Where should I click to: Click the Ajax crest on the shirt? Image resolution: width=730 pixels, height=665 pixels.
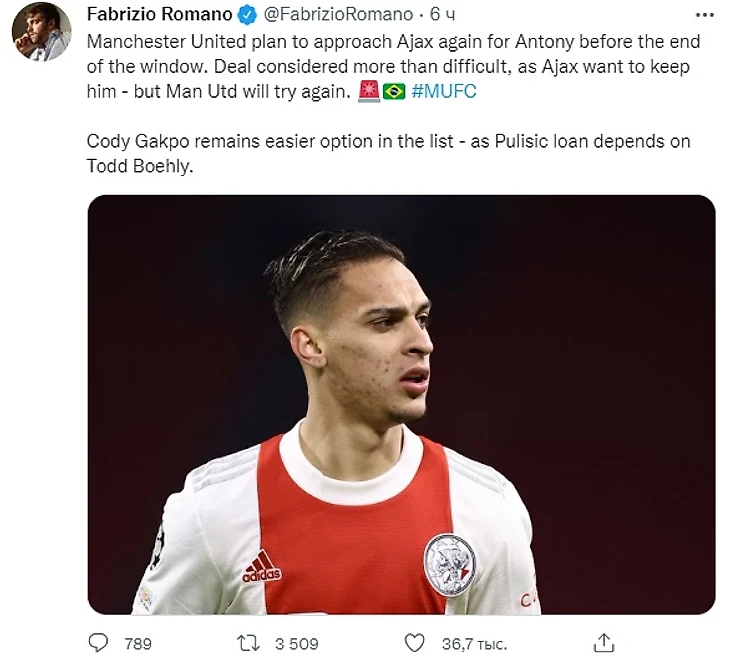tap(449, 564)
